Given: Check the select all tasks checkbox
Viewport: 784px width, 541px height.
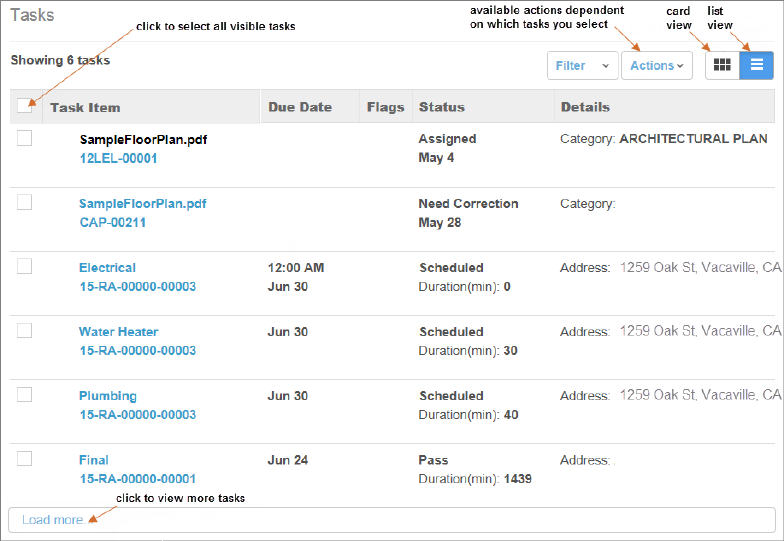Looking at the screenshot, I should click(25, 106).
